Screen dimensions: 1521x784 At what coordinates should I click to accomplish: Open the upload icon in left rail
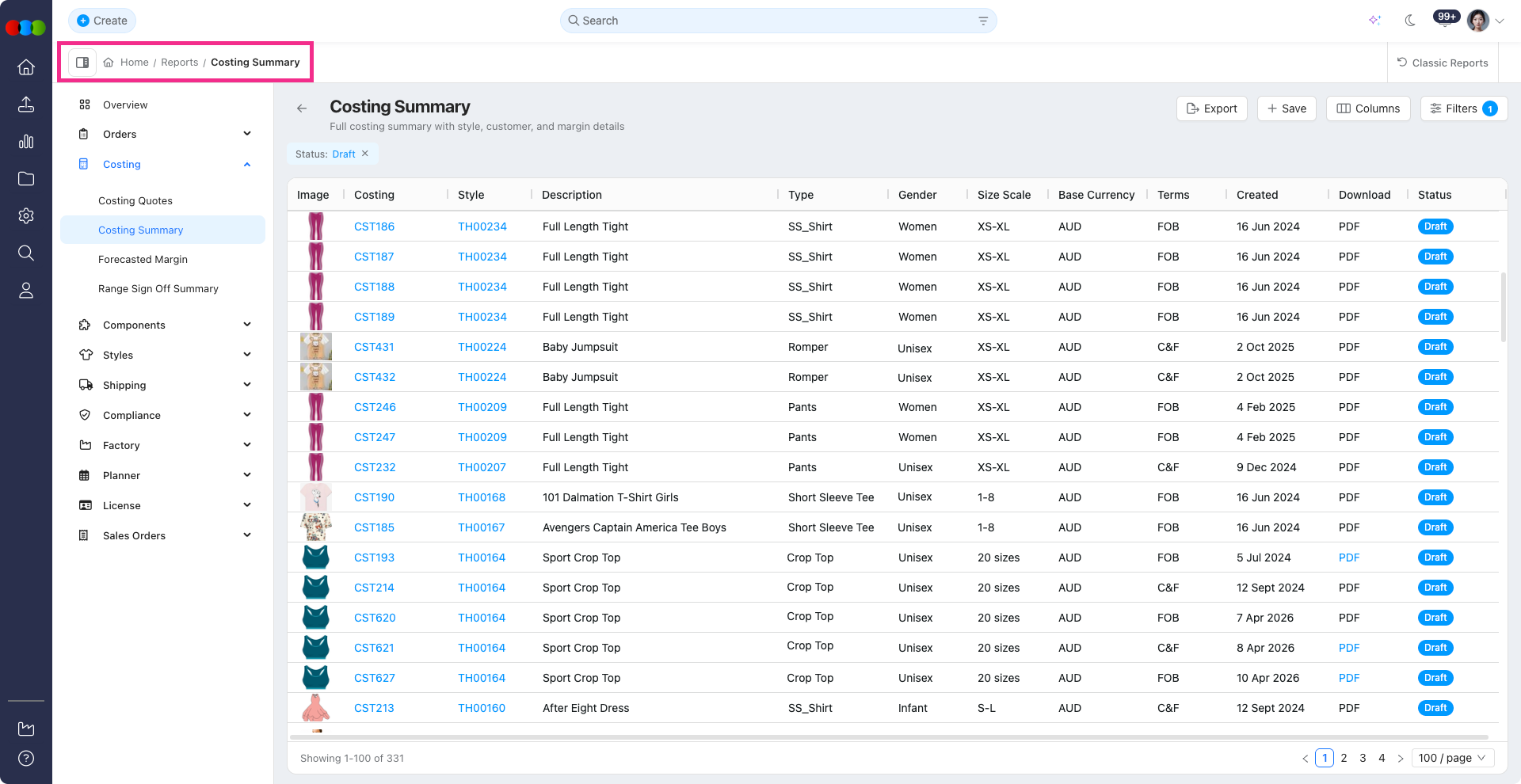coord(26,105)
